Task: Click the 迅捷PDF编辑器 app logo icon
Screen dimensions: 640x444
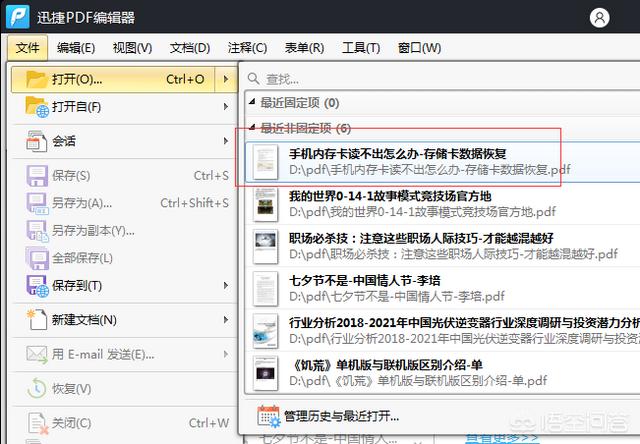Action: click(18, 16)
